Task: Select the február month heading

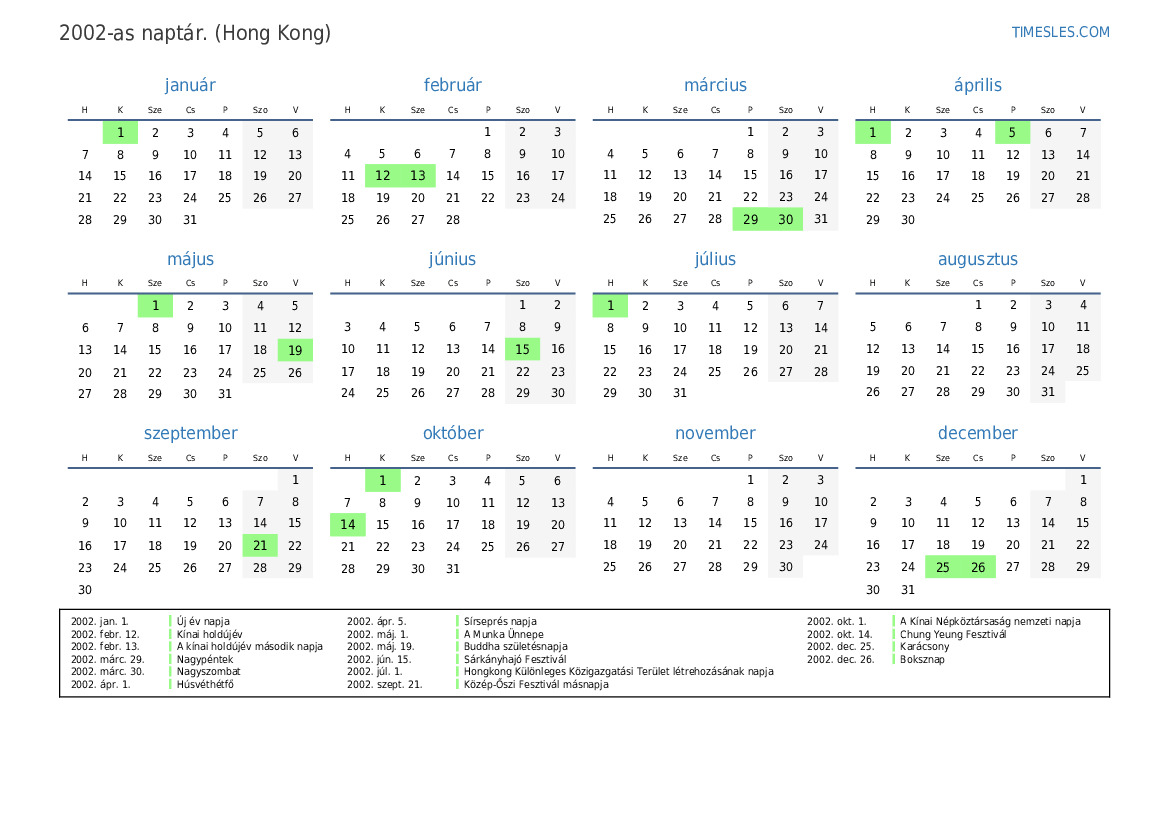Action: pos(453,85)
